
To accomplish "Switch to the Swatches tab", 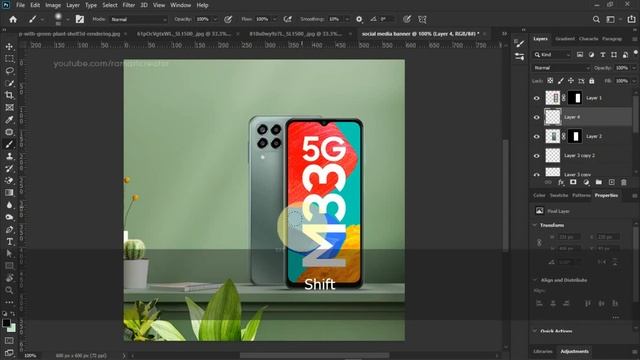I will [x=559, y=196].
